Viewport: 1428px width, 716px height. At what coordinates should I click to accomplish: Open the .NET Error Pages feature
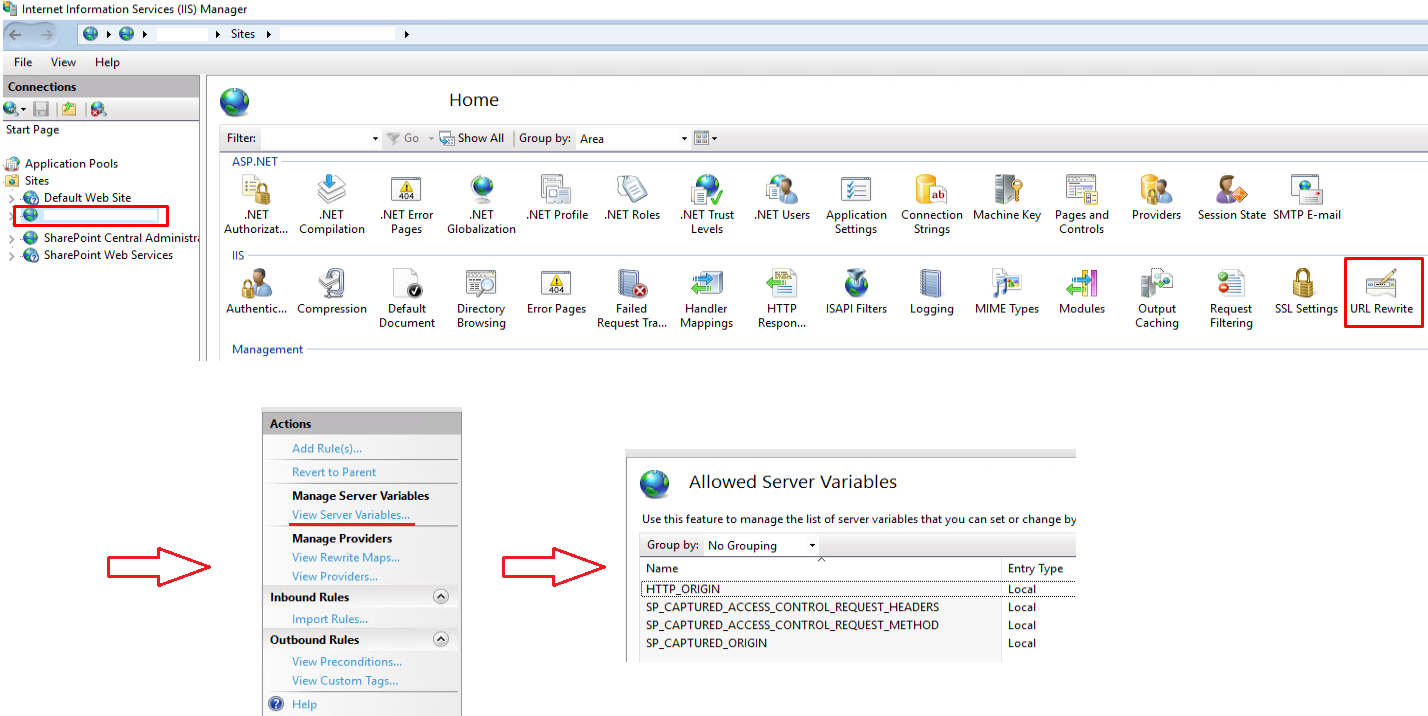pyautogui.click(x=406, y=197)
